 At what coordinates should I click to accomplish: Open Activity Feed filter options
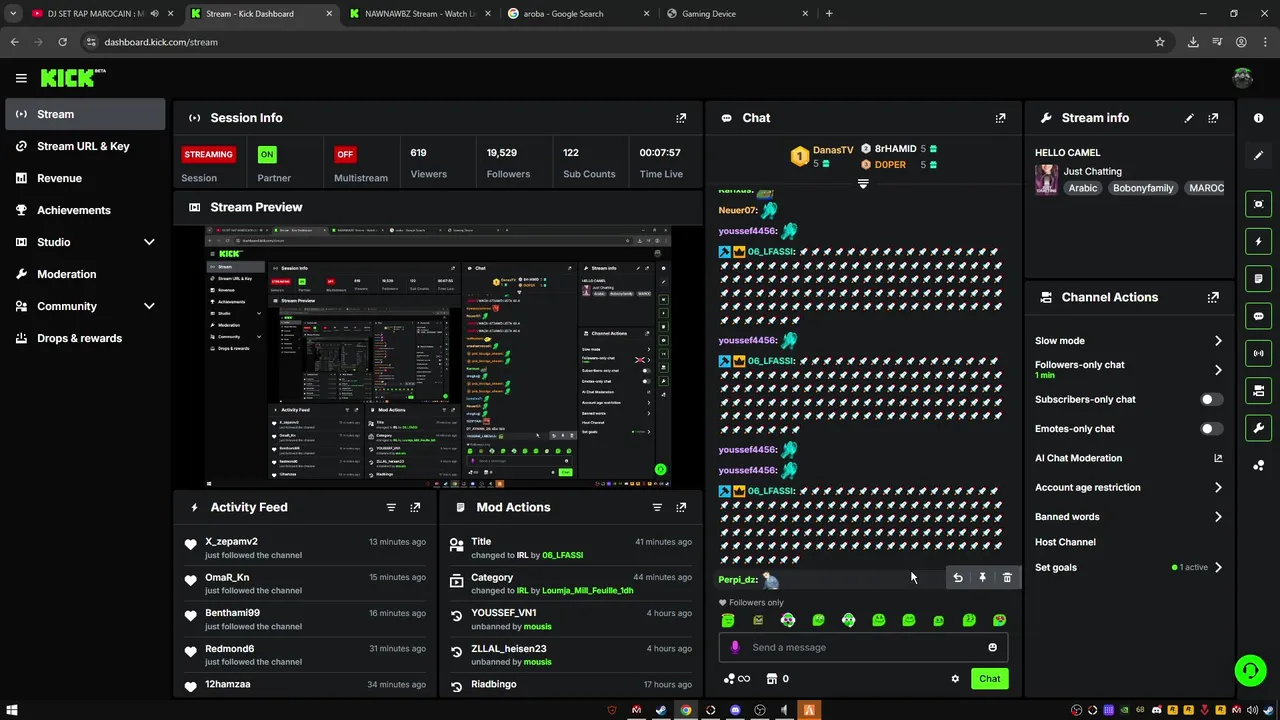391,507
